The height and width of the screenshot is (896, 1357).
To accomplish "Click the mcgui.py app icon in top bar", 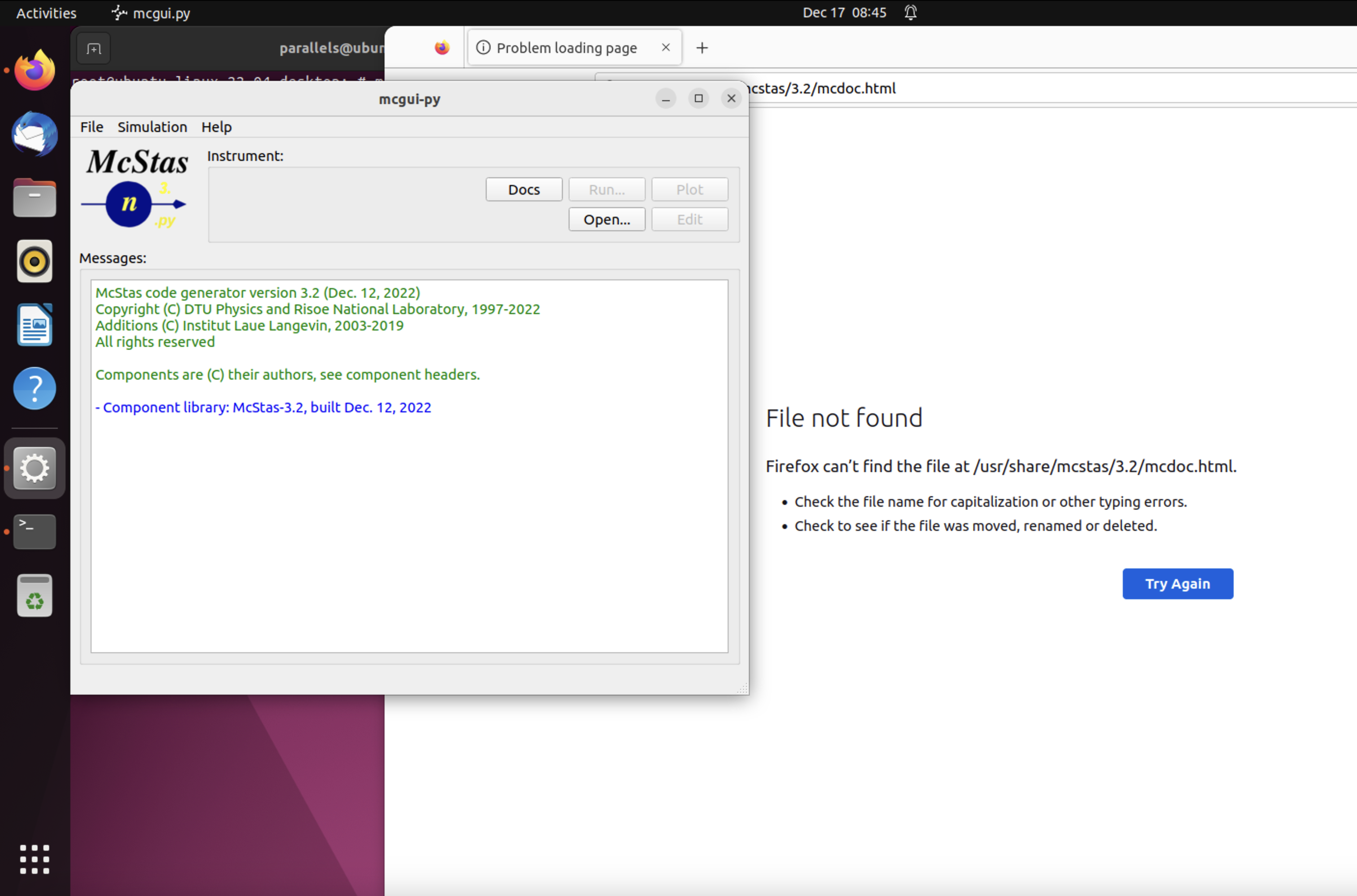I will (119, 13).
